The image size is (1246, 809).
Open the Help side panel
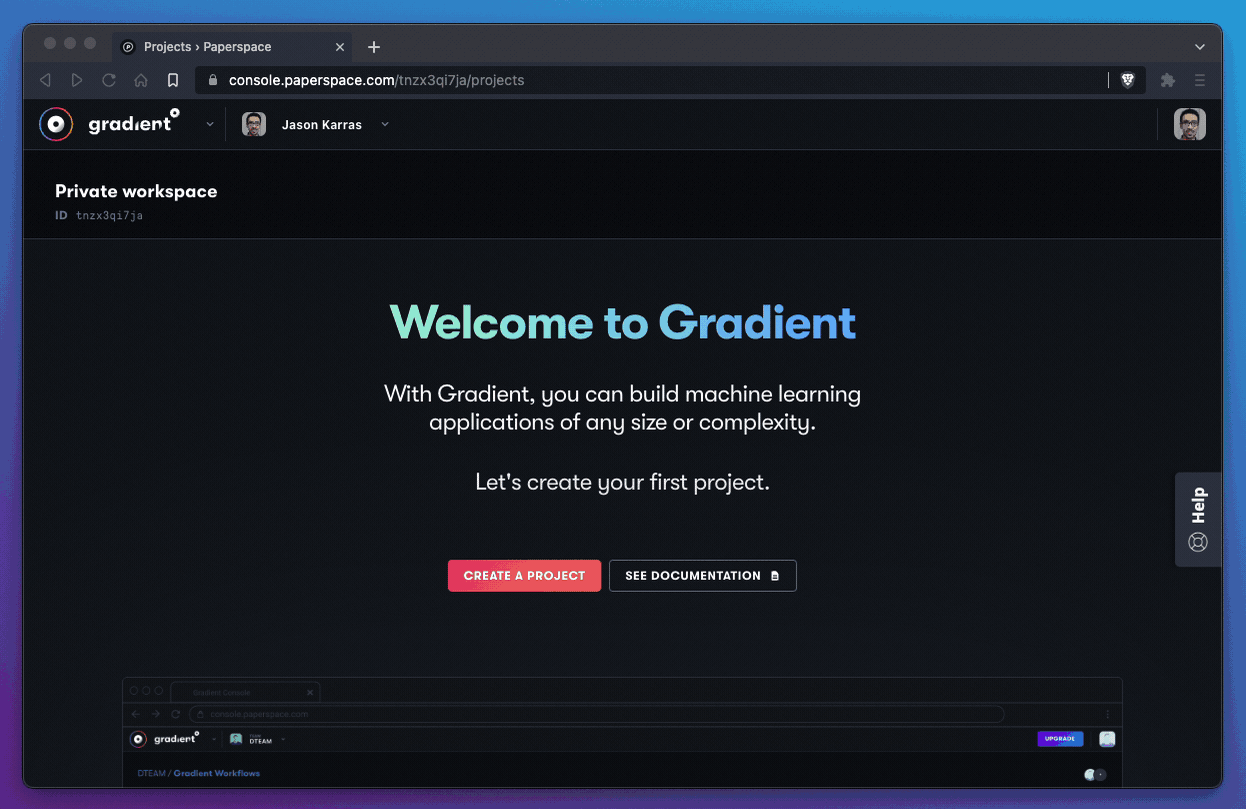[1198, 519]
